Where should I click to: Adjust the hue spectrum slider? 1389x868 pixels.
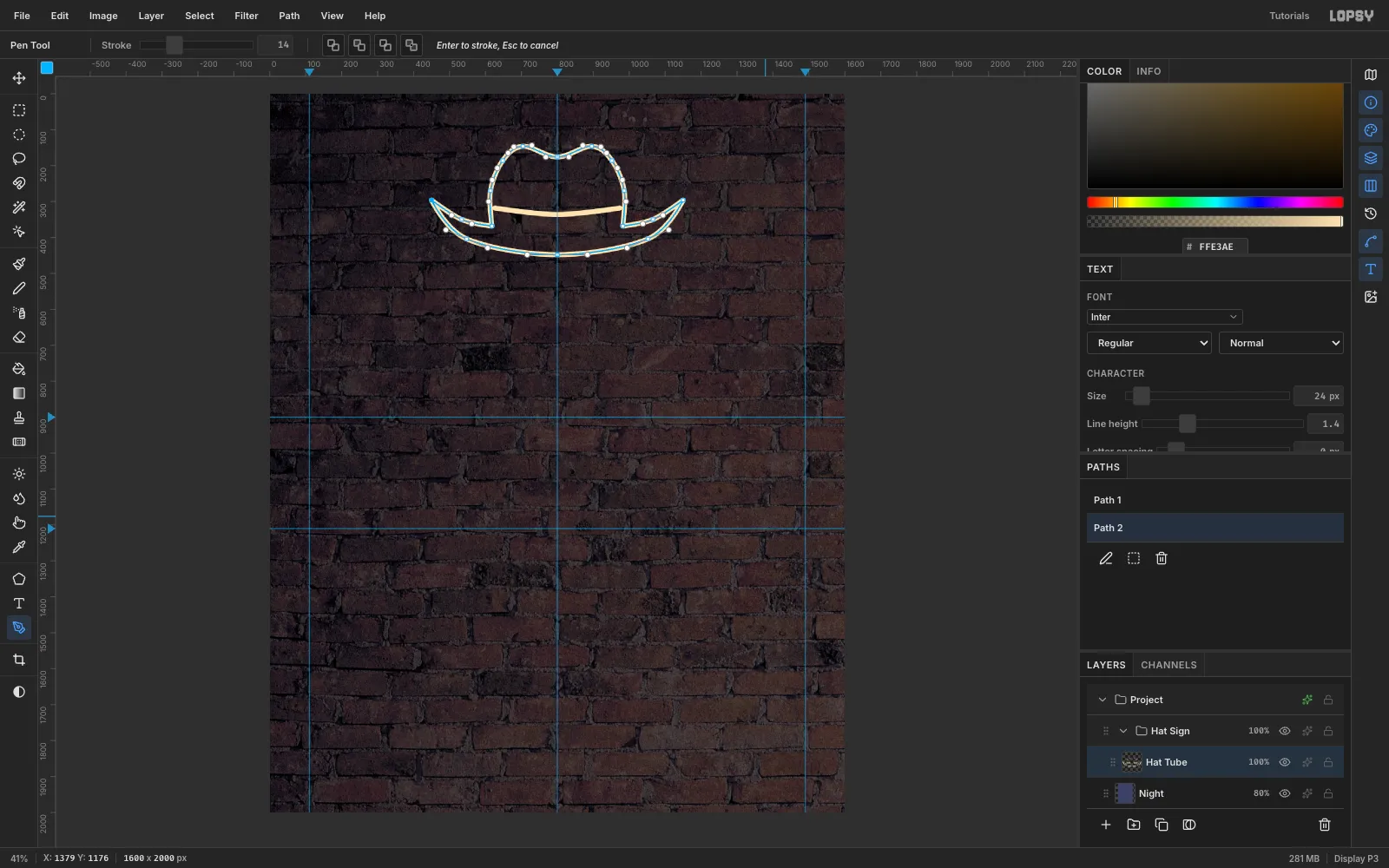[1215, 202]
